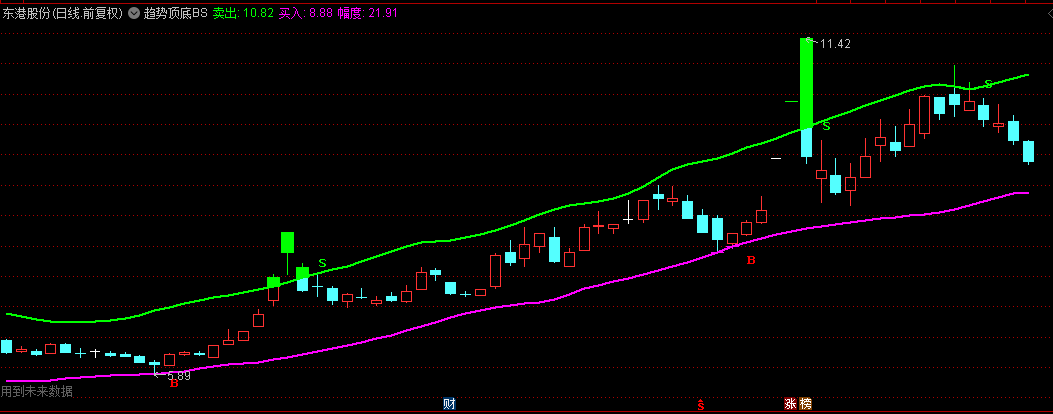Screen dimensions: 1053x414
Task: Click the 卖出: 10.82 value label
Action: pyautogui.click(x=244, y=13)
